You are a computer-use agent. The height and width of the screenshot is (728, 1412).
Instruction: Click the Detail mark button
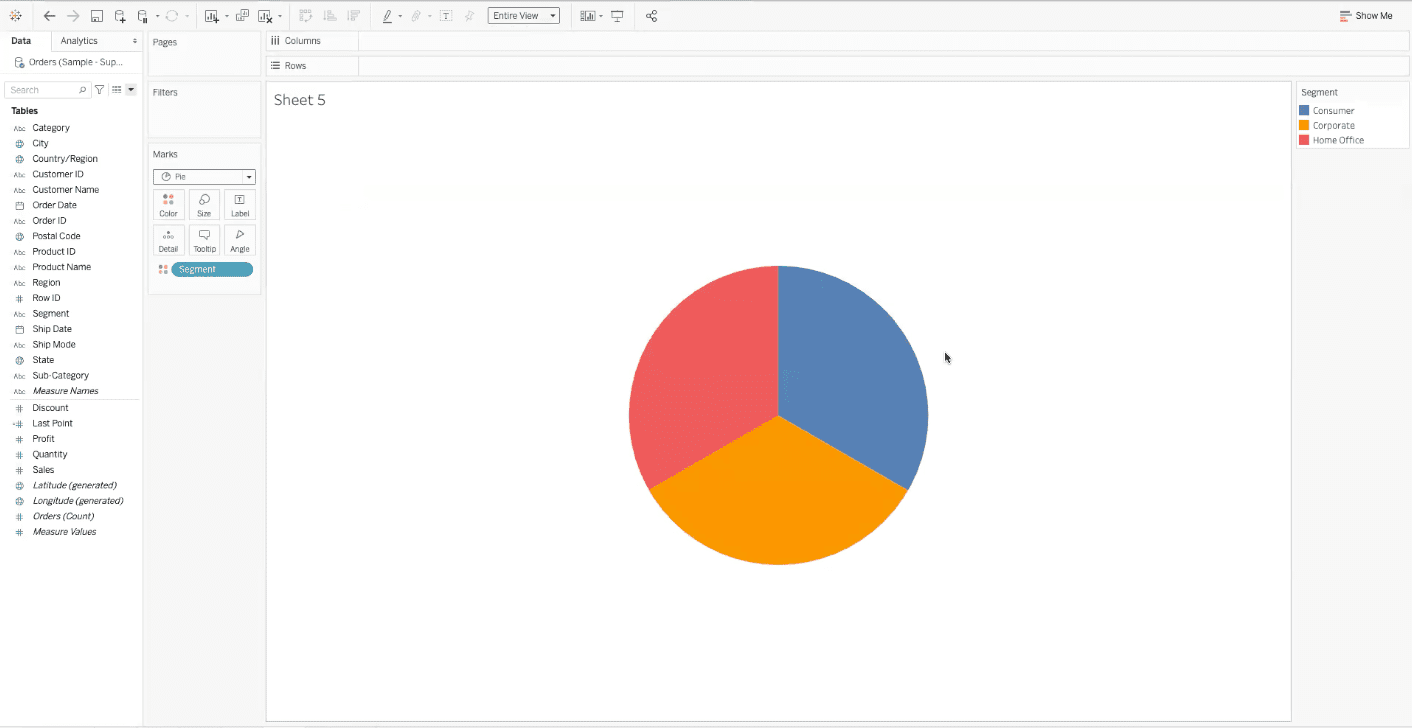pos(168,240)
